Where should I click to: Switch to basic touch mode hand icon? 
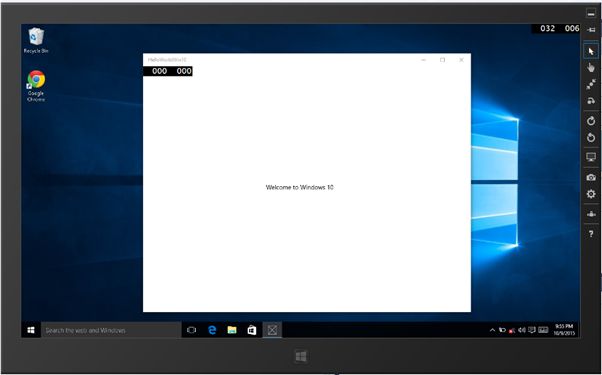(x=591, y=68)
